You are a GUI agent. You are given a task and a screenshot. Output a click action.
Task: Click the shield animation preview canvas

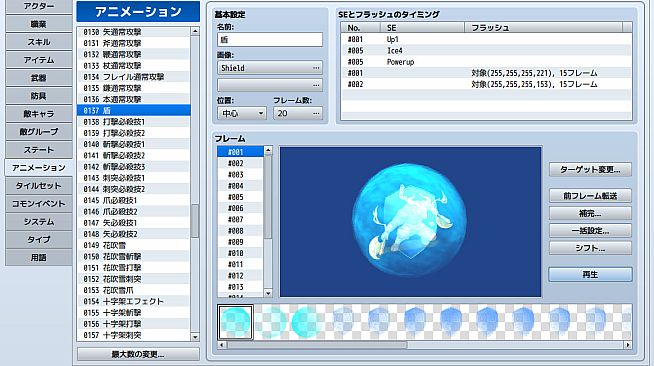click(x=410, y=221)
